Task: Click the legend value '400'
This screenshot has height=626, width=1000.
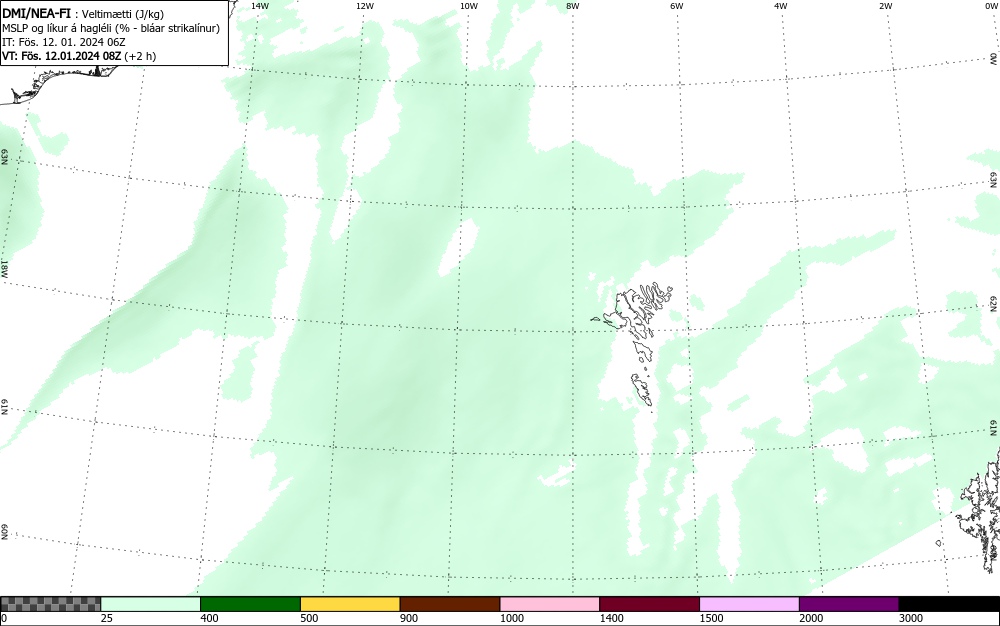Action: click(209, 618)
